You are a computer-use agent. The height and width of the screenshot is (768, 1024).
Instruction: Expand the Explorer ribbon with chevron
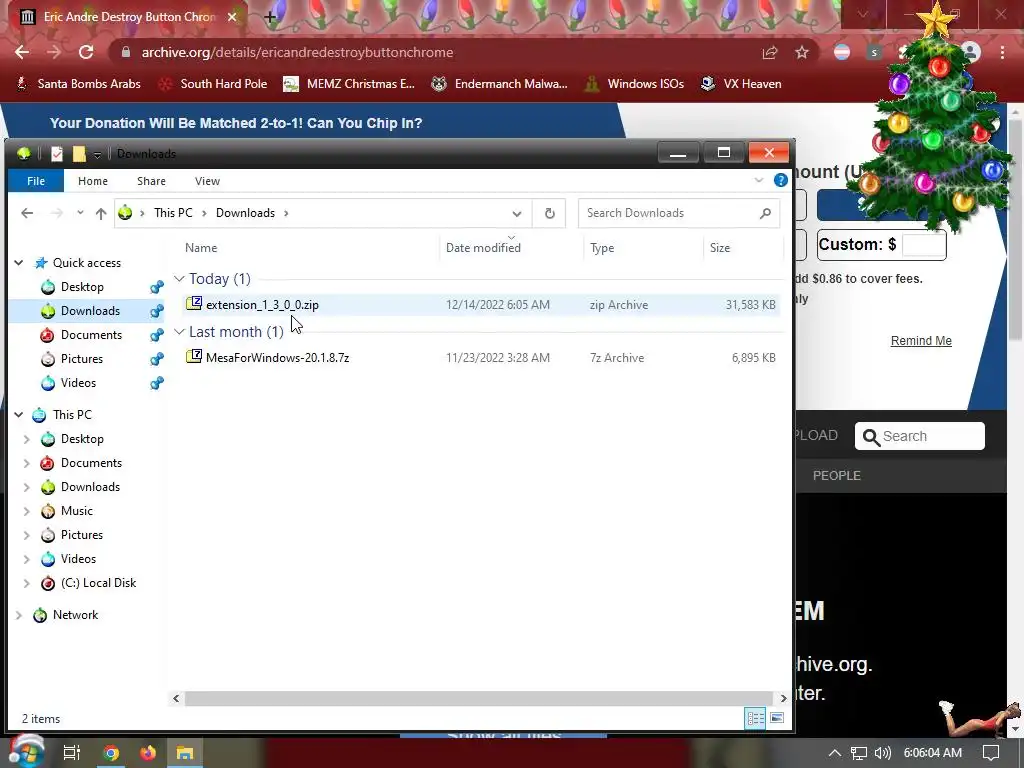[x=758, y=180]
